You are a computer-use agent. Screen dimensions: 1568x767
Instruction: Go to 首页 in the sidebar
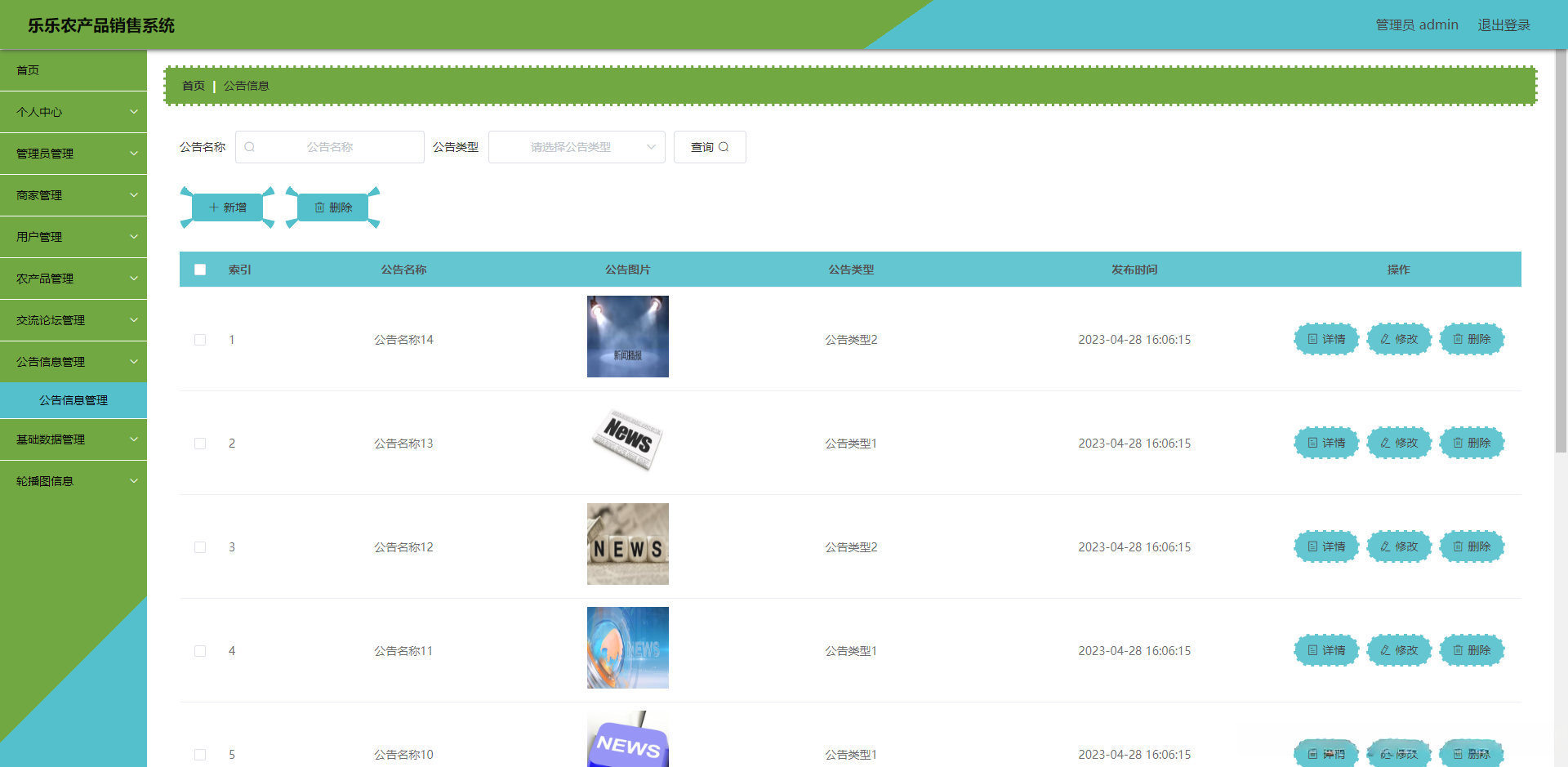[73, 70]
